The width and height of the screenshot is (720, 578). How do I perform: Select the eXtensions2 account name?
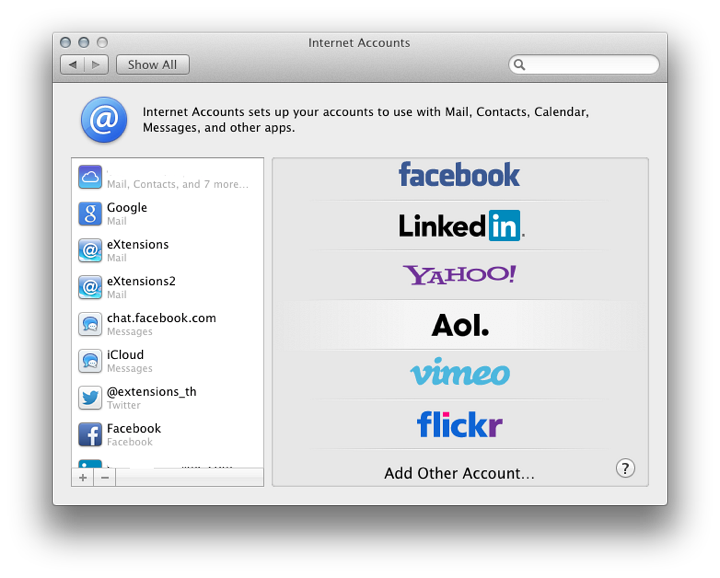(x=141, y=281)
